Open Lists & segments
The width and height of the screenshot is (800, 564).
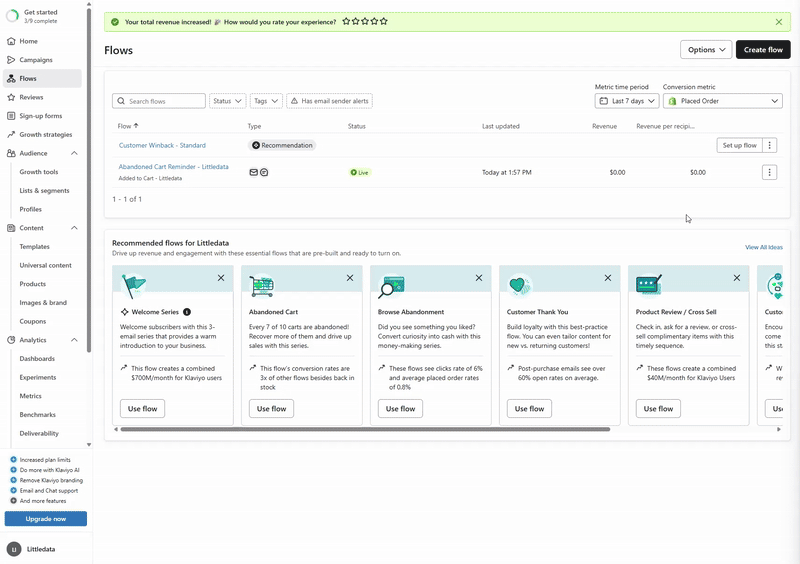(x=44, y=190)
